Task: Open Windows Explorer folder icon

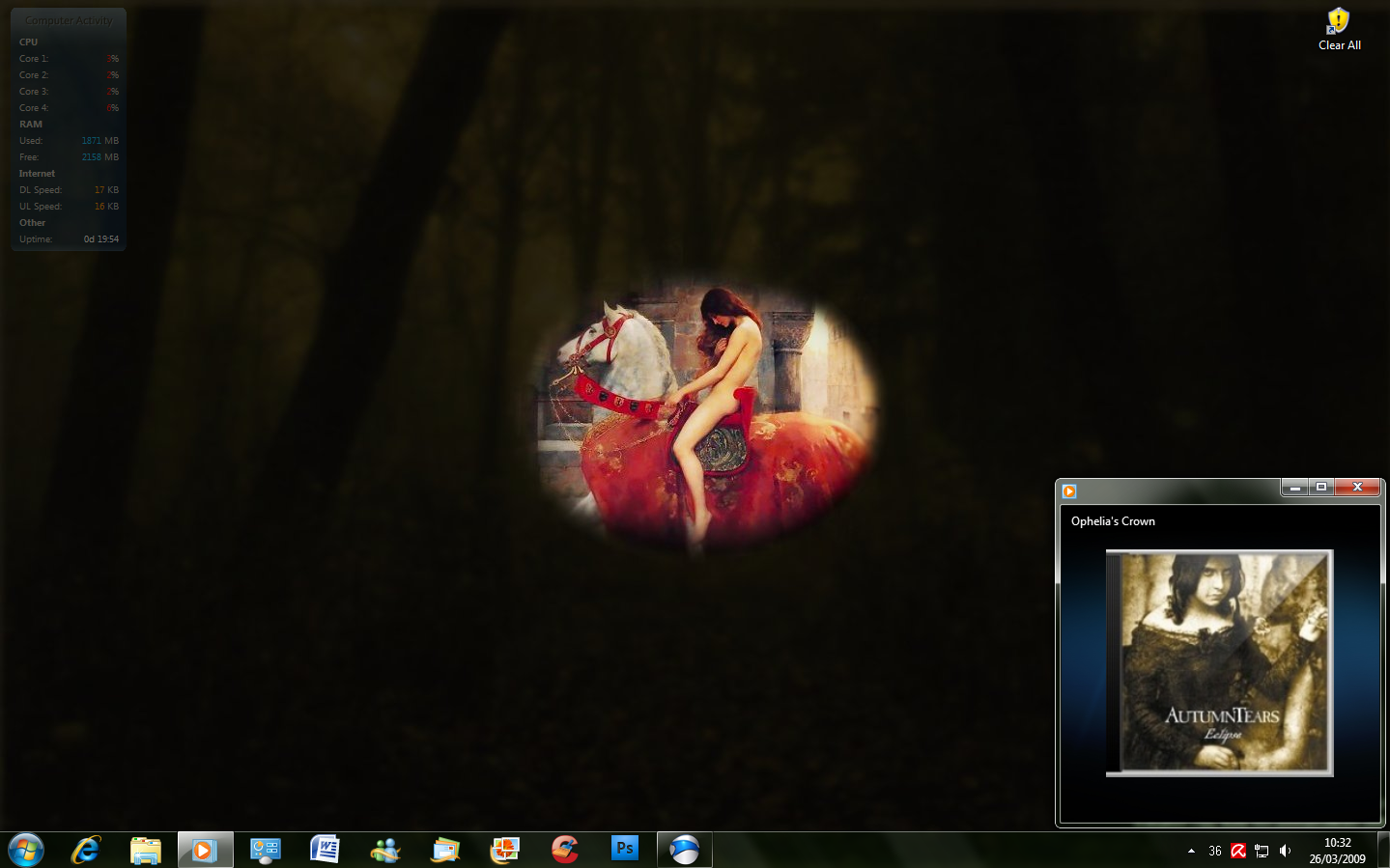Action: [x=146, y=850]
